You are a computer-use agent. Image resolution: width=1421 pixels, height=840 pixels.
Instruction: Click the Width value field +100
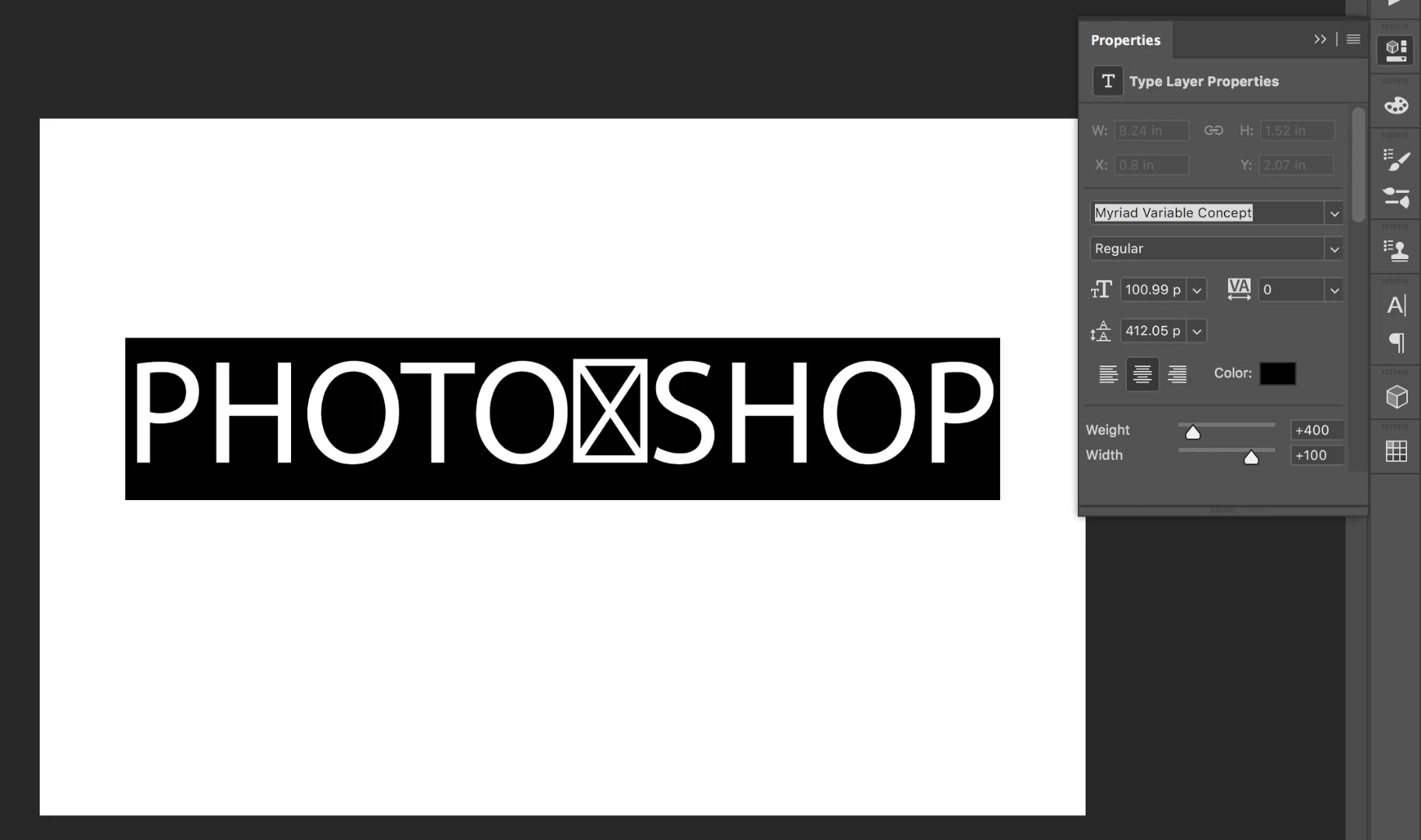(x=1317, y=455)
